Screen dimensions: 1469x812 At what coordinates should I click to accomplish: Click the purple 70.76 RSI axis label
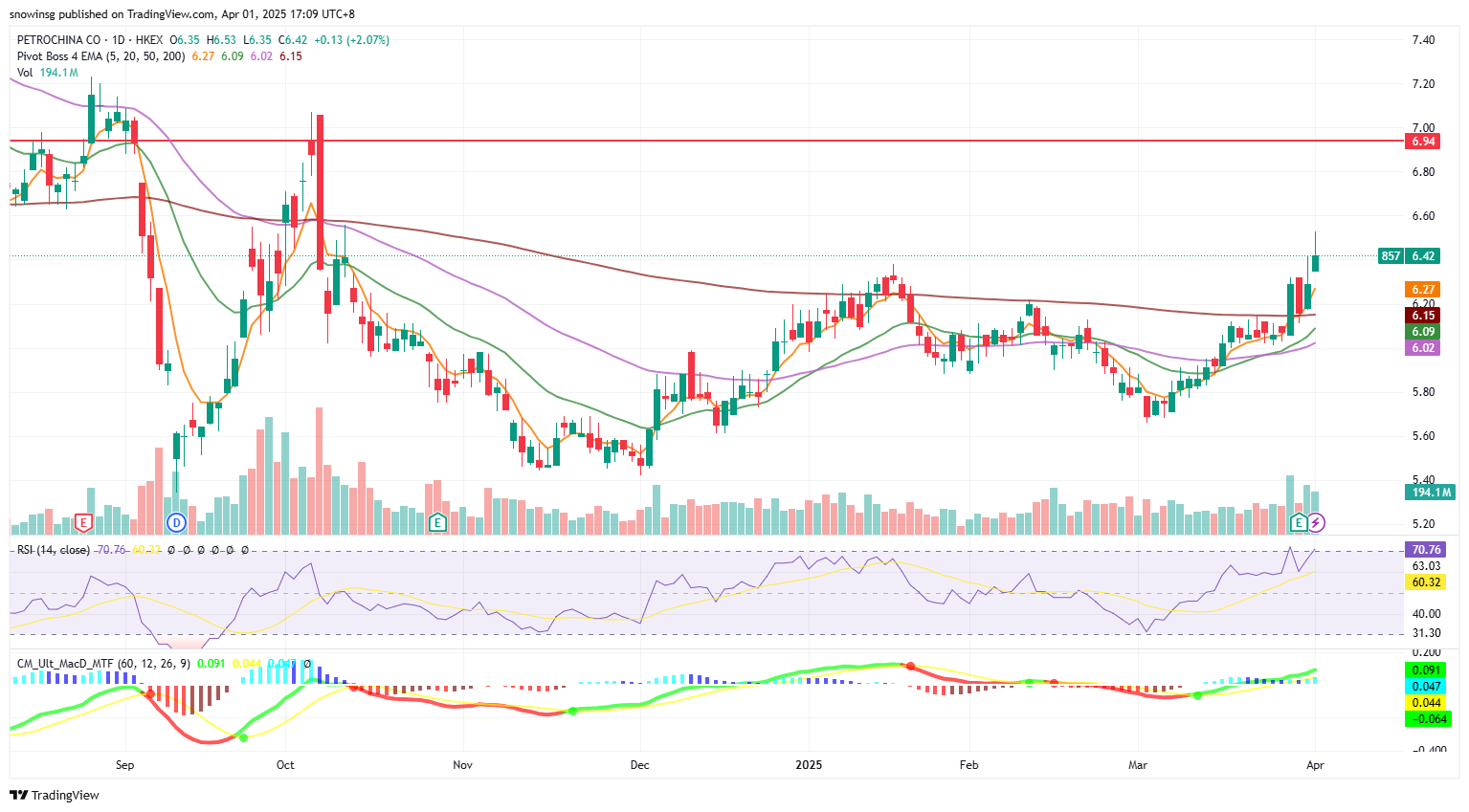[x=1426, y=550]
